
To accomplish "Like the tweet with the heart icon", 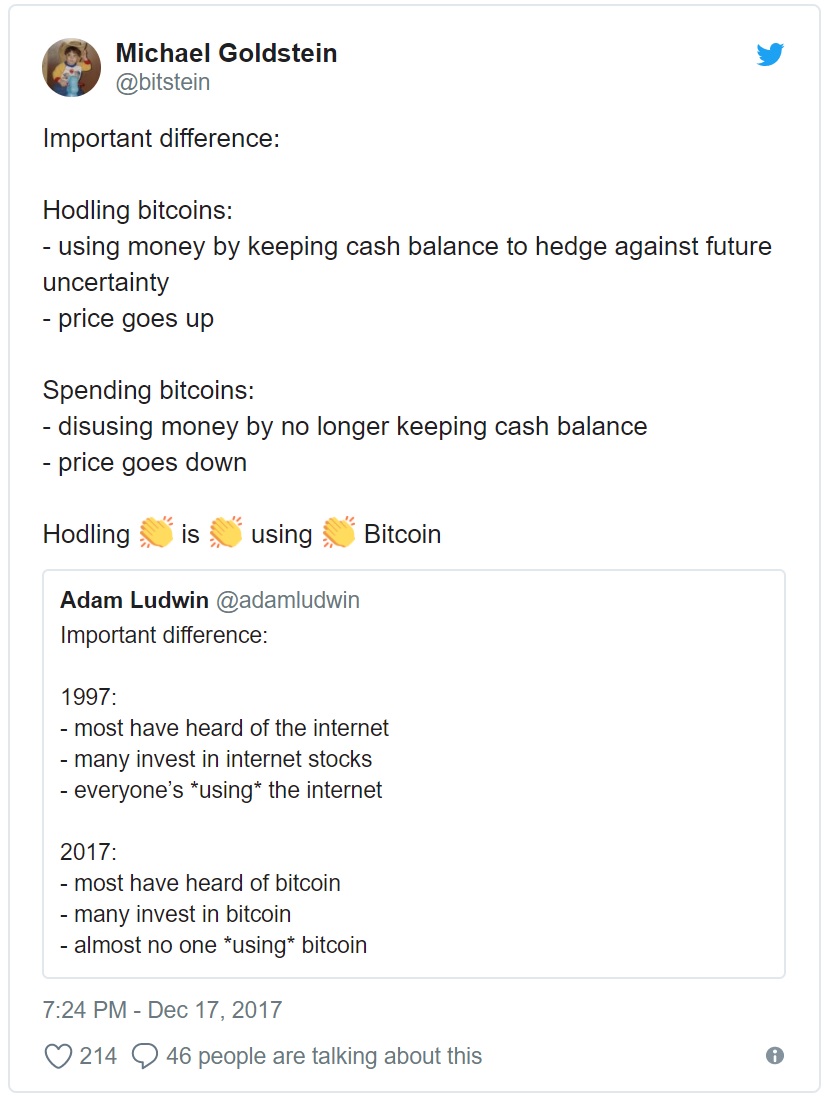I will tap(58, 1056).
